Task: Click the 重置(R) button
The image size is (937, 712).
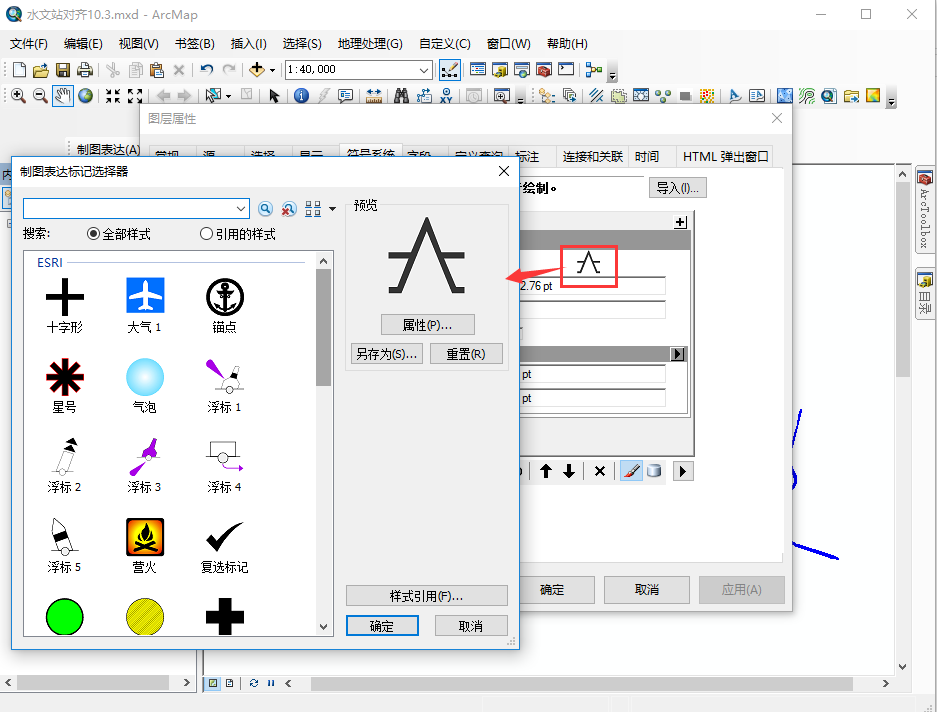Action: [x=466, y=354]
